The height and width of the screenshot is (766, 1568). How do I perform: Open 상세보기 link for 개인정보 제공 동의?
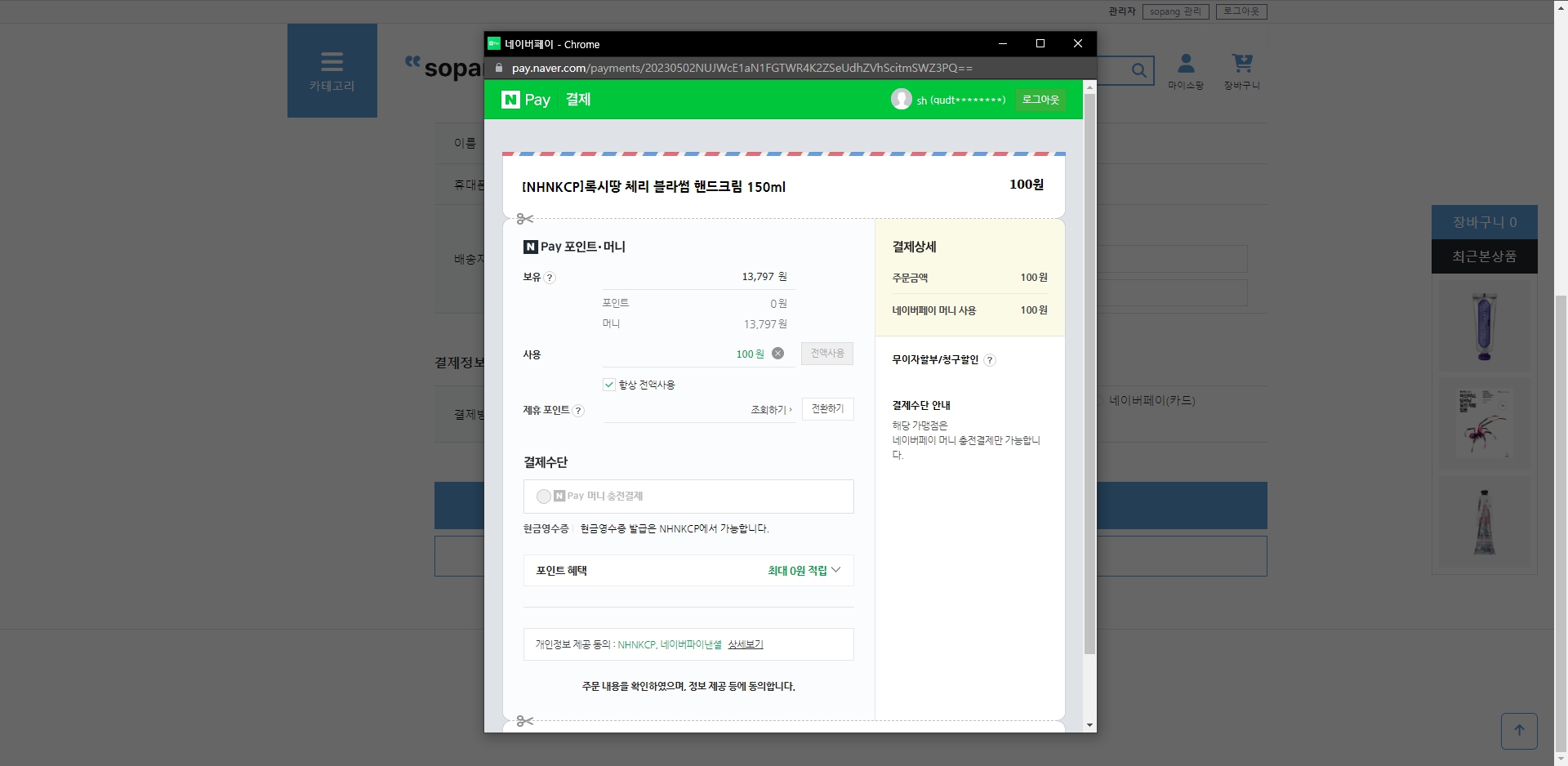[746, 644]
